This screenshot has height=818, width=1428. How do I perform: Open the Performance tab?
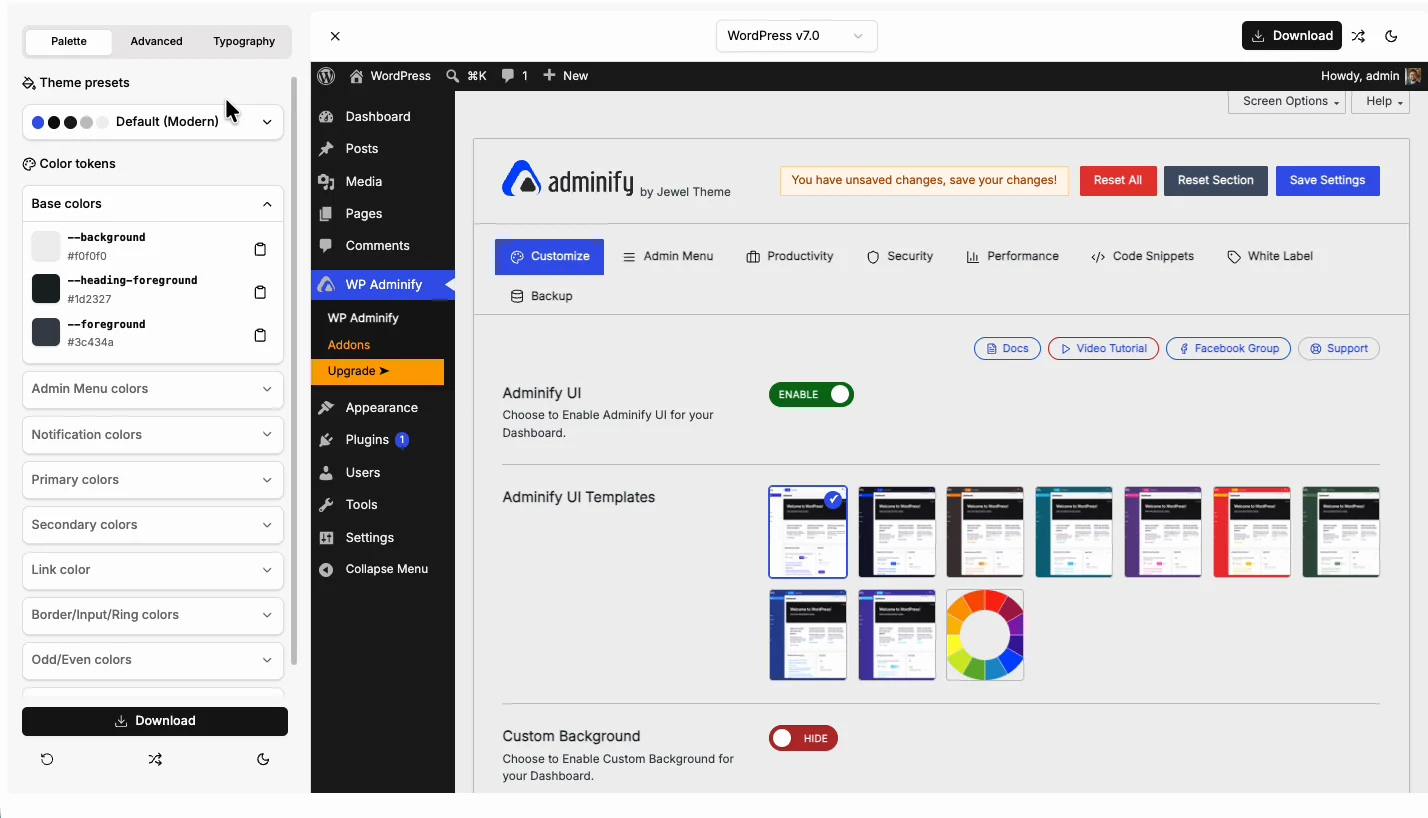[x=1012, y=256]
